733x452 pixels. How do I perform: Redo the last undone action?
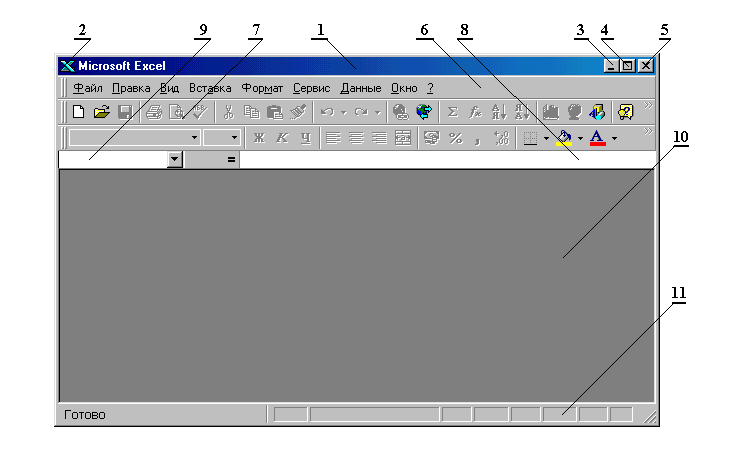coord(361,112)
